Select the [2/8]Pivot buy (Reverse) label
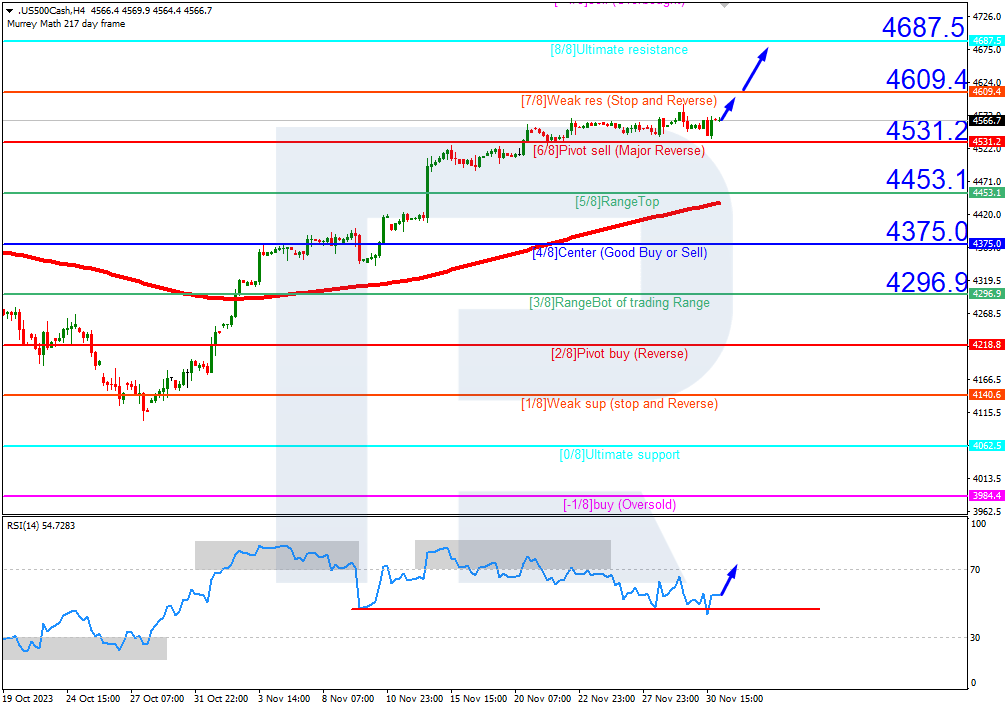Viewport: 1008px width, 710px height. [x=620, y=354]
